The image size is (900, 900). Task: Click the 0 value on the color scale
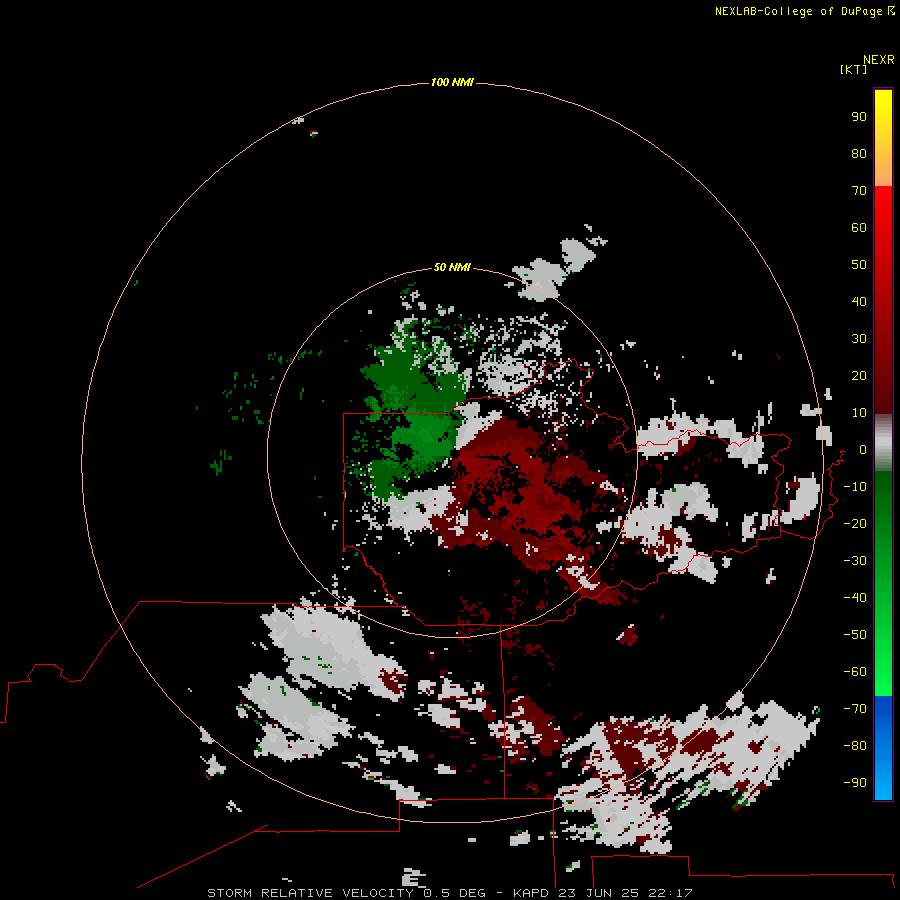(863, 450)
